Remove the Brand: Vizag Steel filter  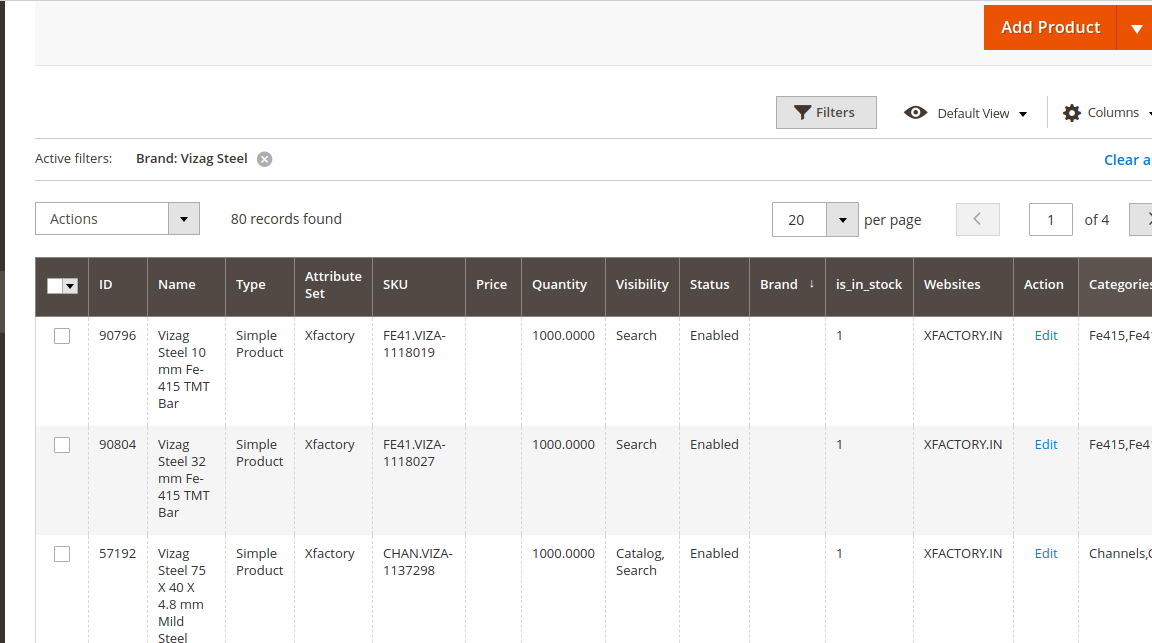pos(264,159)
